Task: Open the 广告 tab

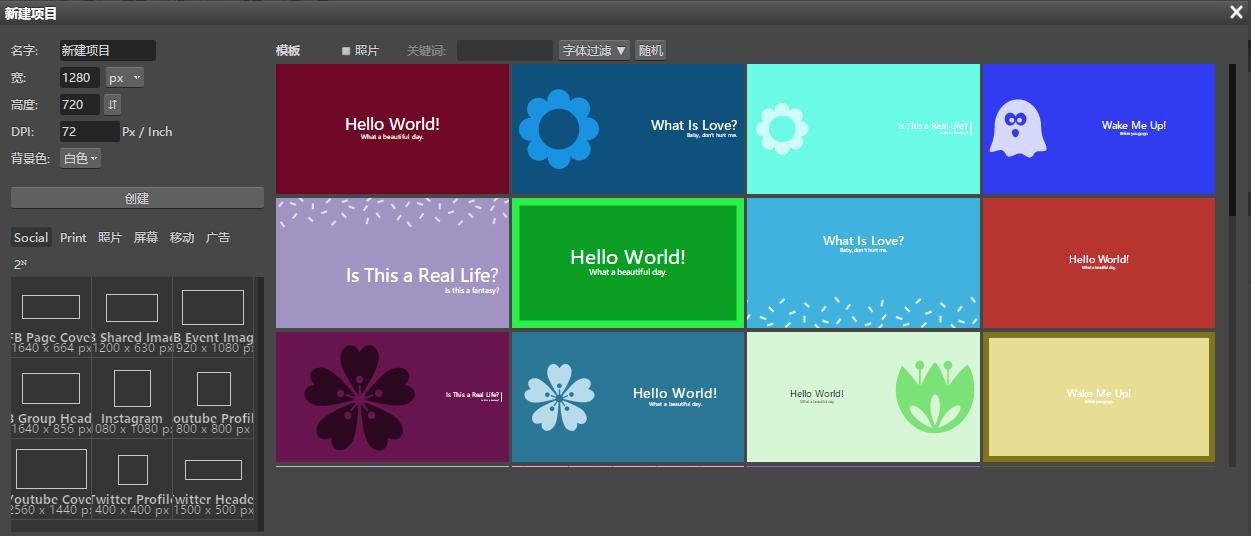Action: 218,237
